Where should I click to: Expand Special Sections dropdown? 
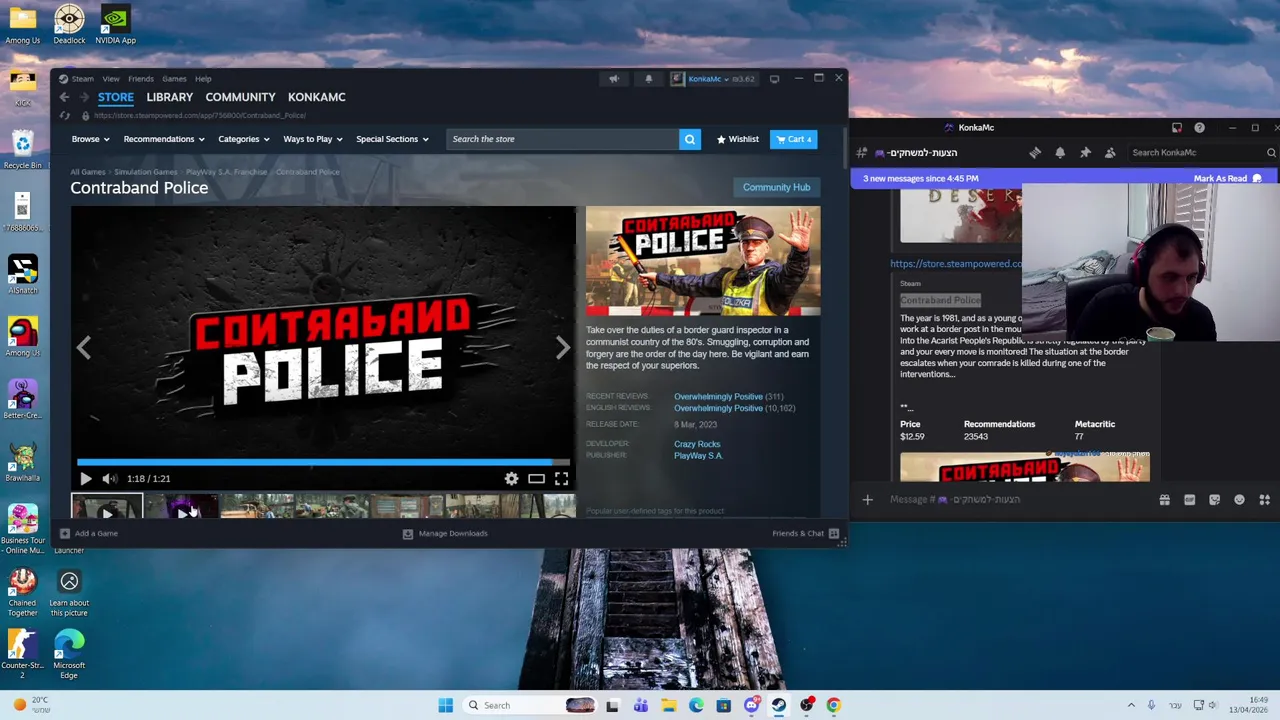point(392,139)
